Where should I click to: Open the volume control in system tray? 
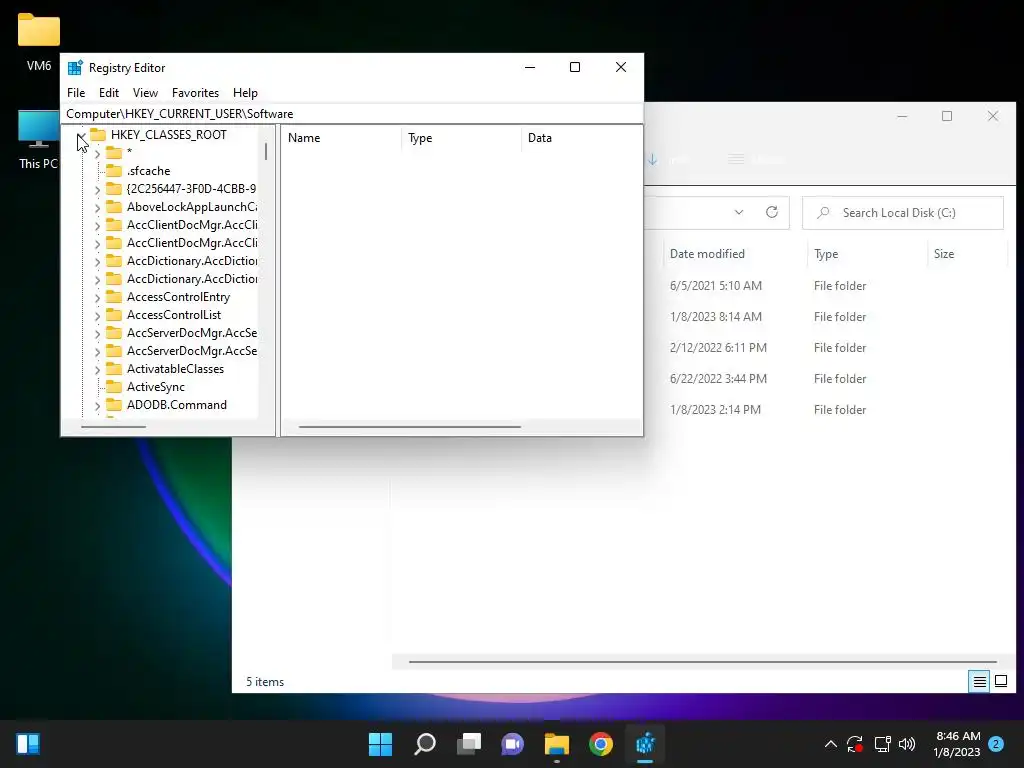tap(906, 744)
